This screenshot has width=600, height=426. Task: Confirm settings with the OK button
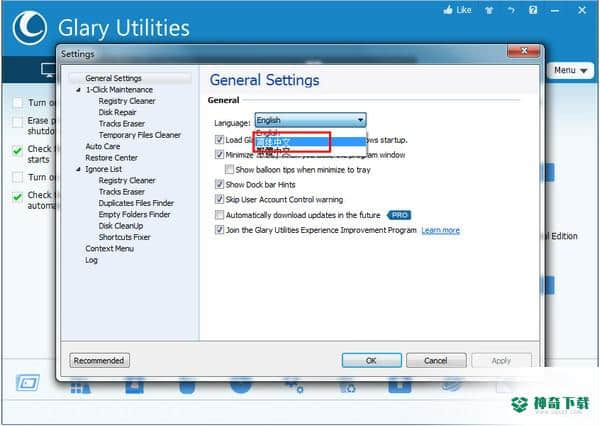372,360
